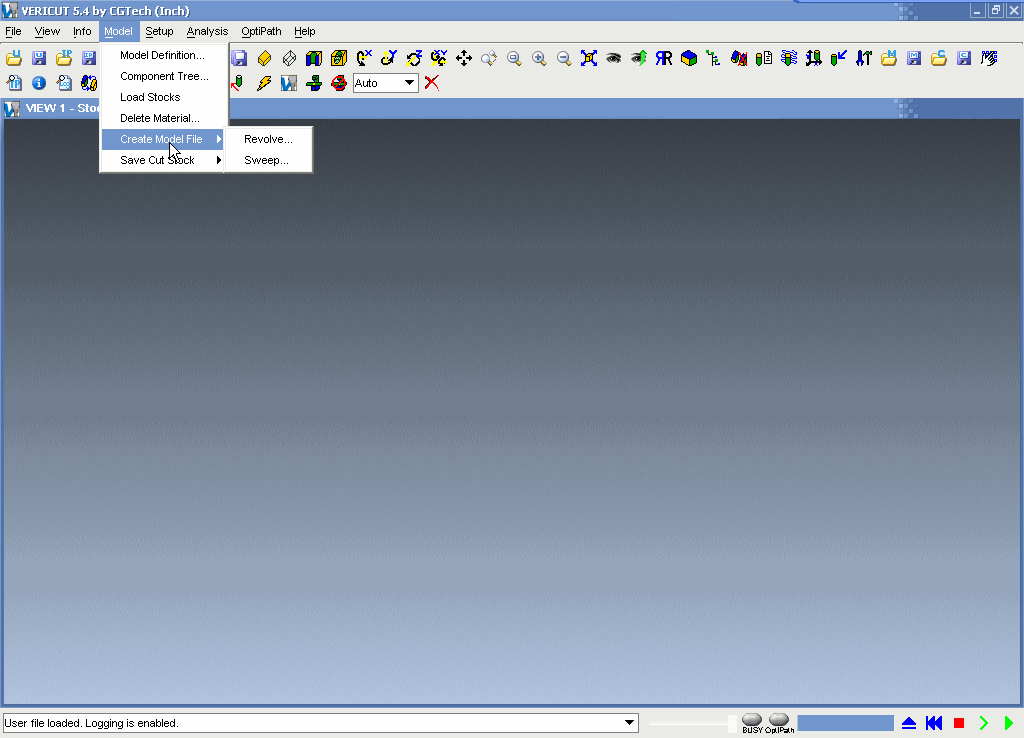Click the Save In-Process file disk icon
The width and height of the screenshot is (1024, 738).
click(89, 58)
